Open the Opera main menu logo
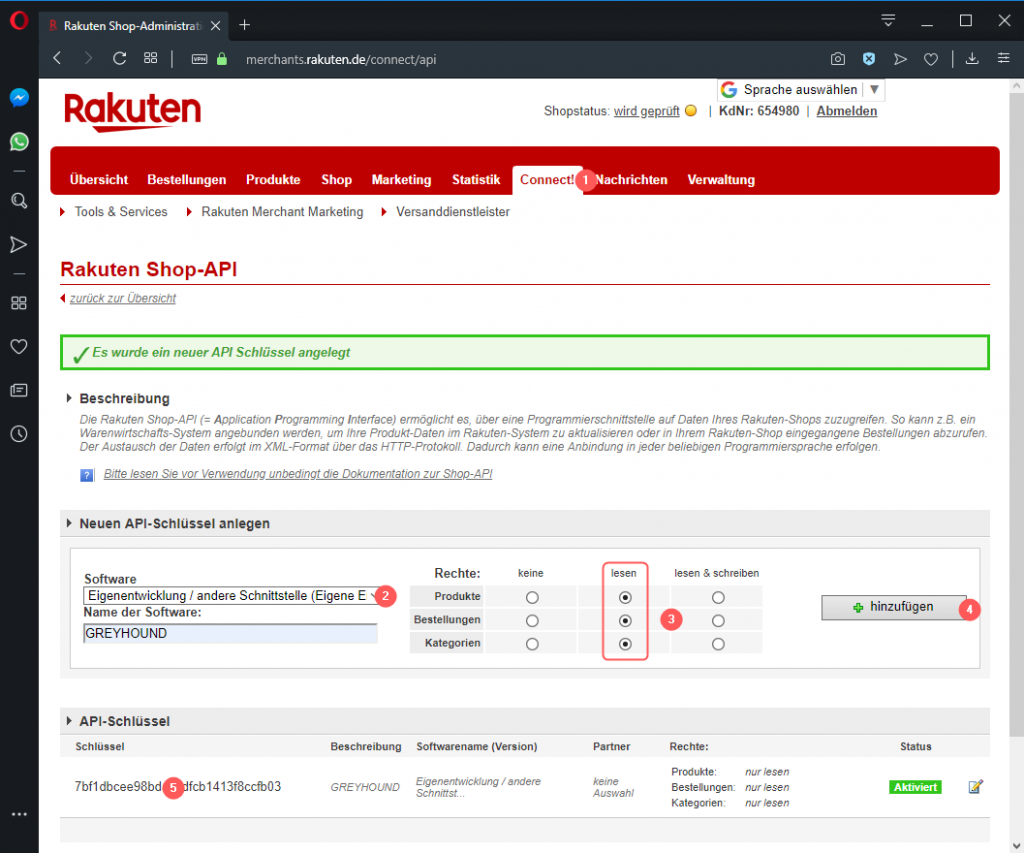 click(19, 21)
